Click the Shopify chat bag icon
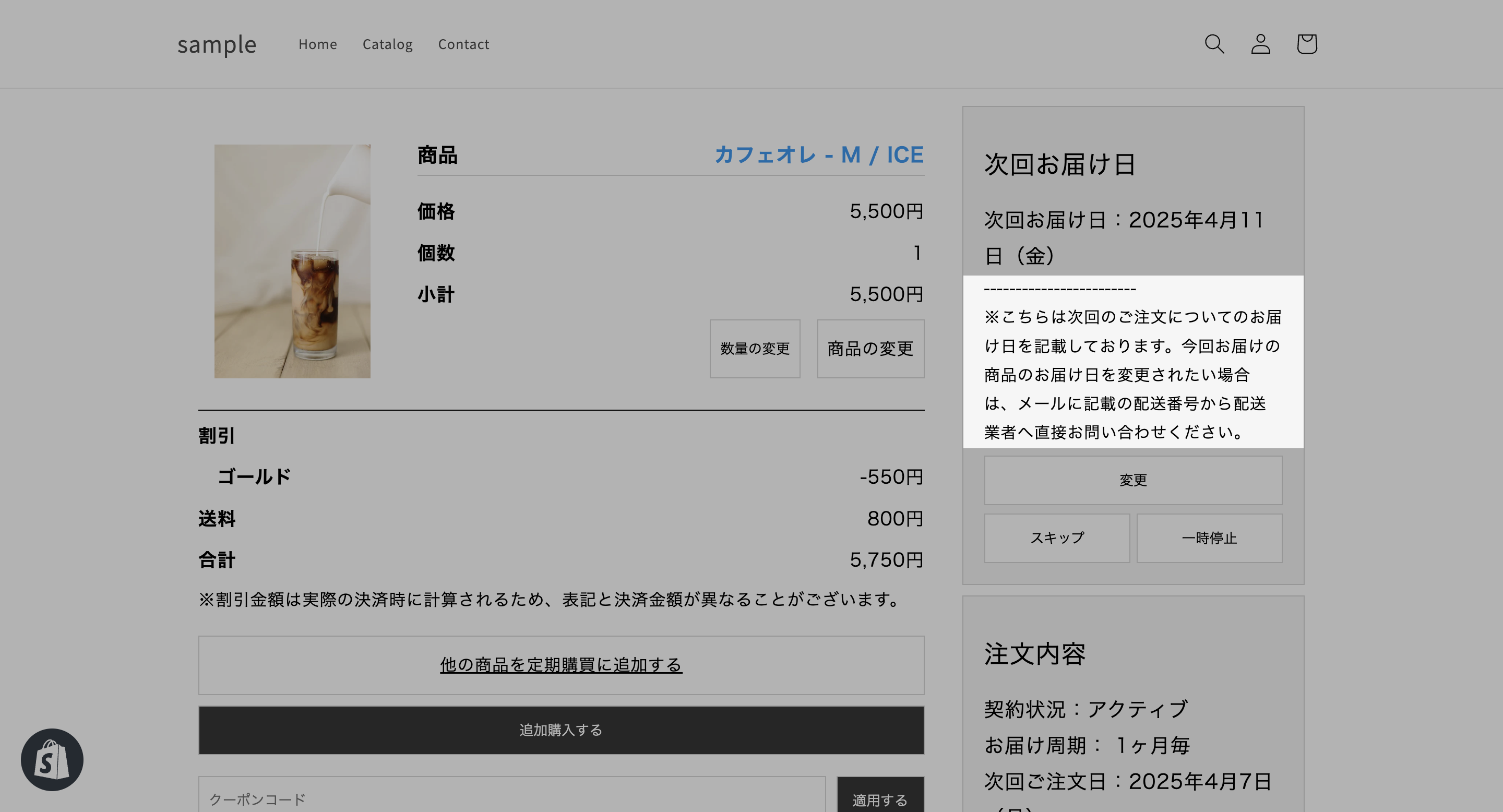This screenshot has width=1503, height=812. 52,759
